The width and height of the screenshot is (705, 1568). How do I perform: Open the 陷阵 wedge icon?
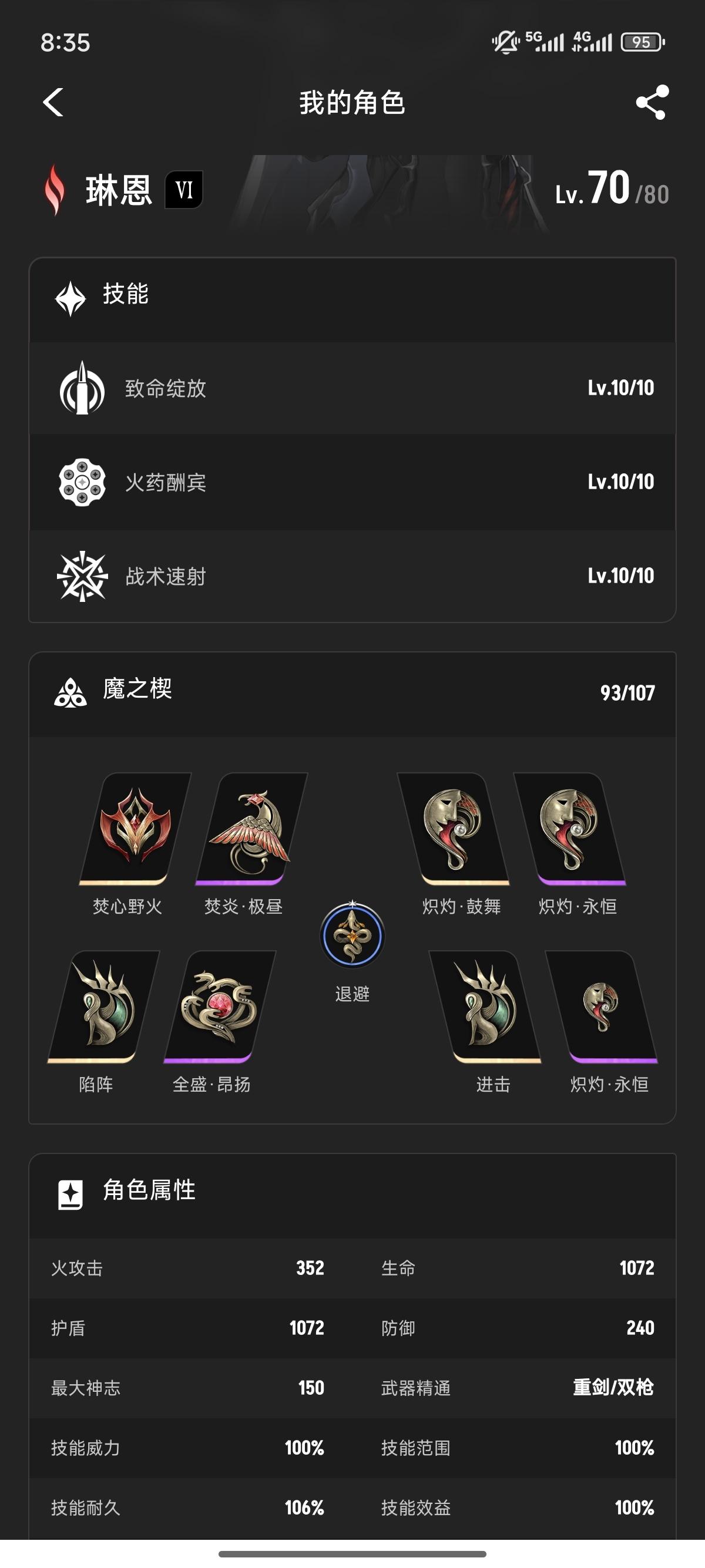[103, 1006]
